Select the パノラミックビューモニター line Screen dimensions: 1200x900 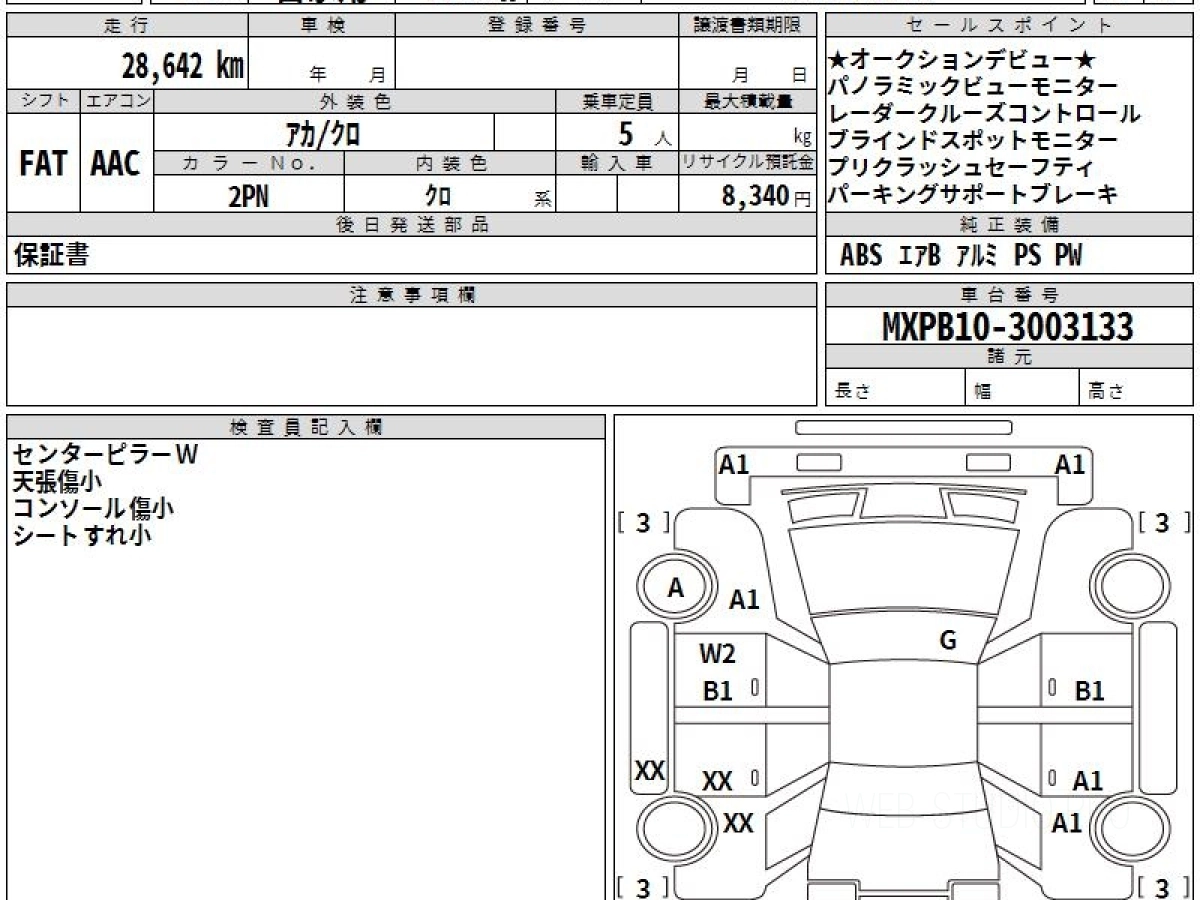click(973, 87)
